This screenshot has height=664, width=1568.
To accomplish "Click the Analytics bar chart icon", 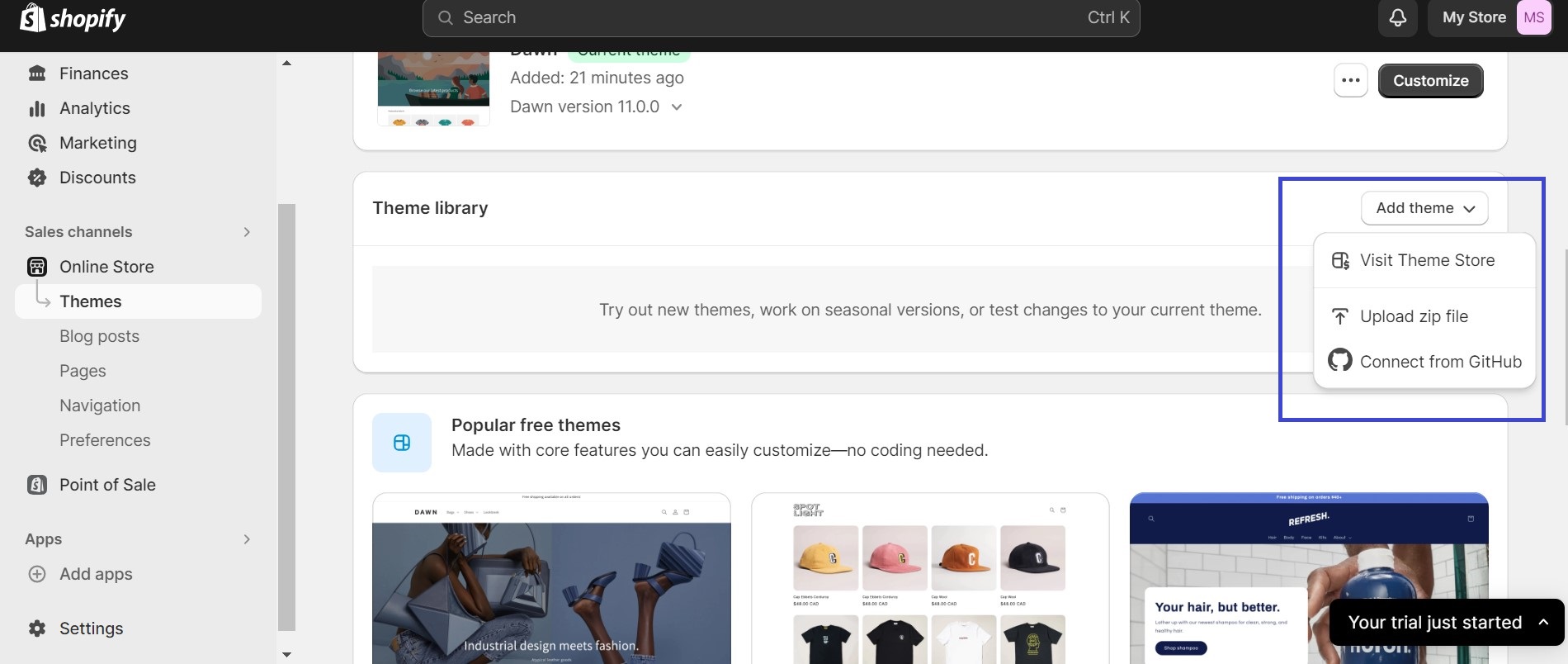I will pyautogui.click(x=37, y=108).
